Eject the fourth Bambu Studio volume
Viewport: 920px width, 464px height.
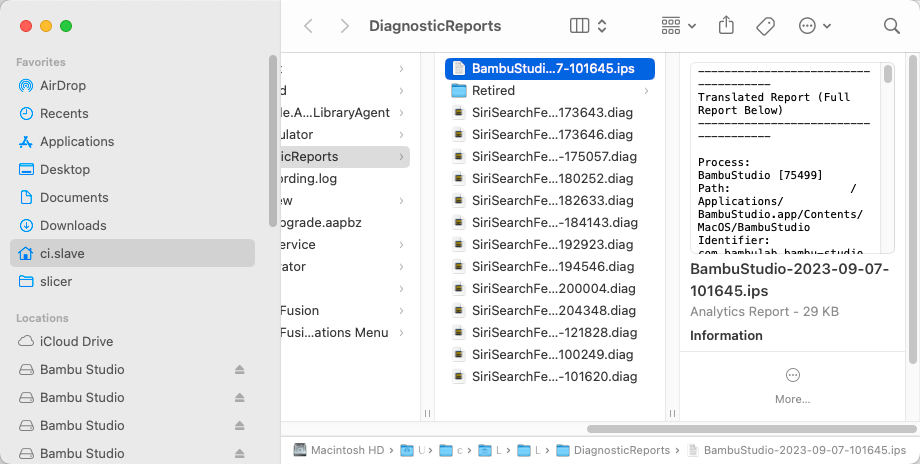pos(239,453)
